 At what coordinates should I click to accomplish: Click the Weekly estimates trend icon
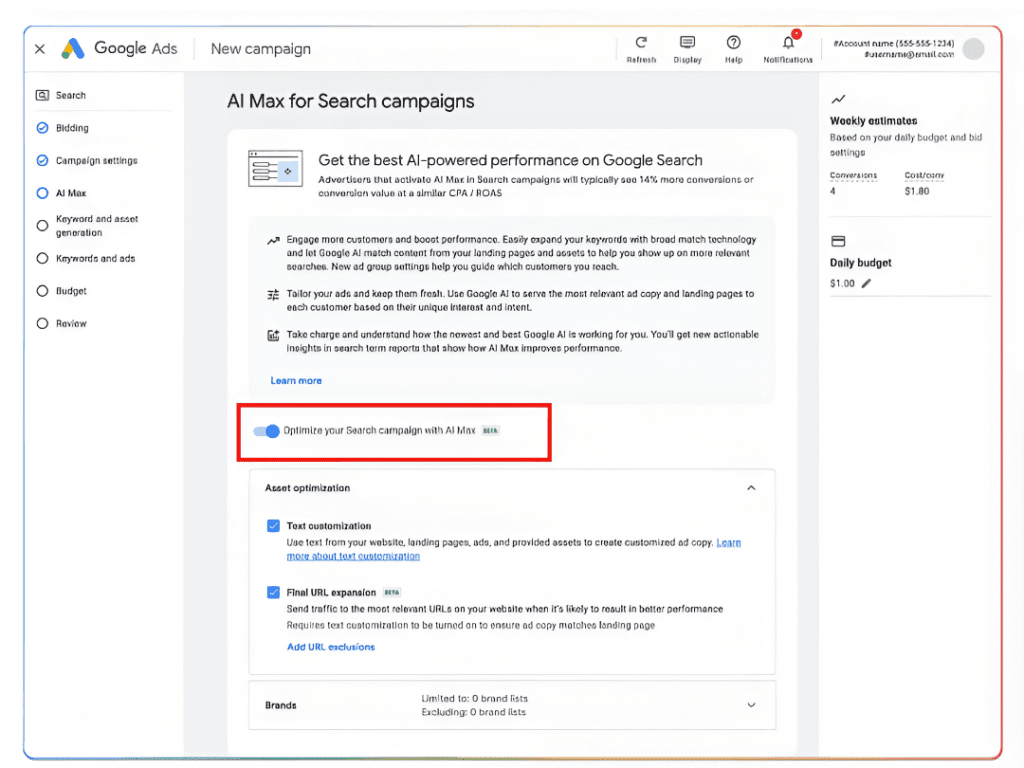838,99
